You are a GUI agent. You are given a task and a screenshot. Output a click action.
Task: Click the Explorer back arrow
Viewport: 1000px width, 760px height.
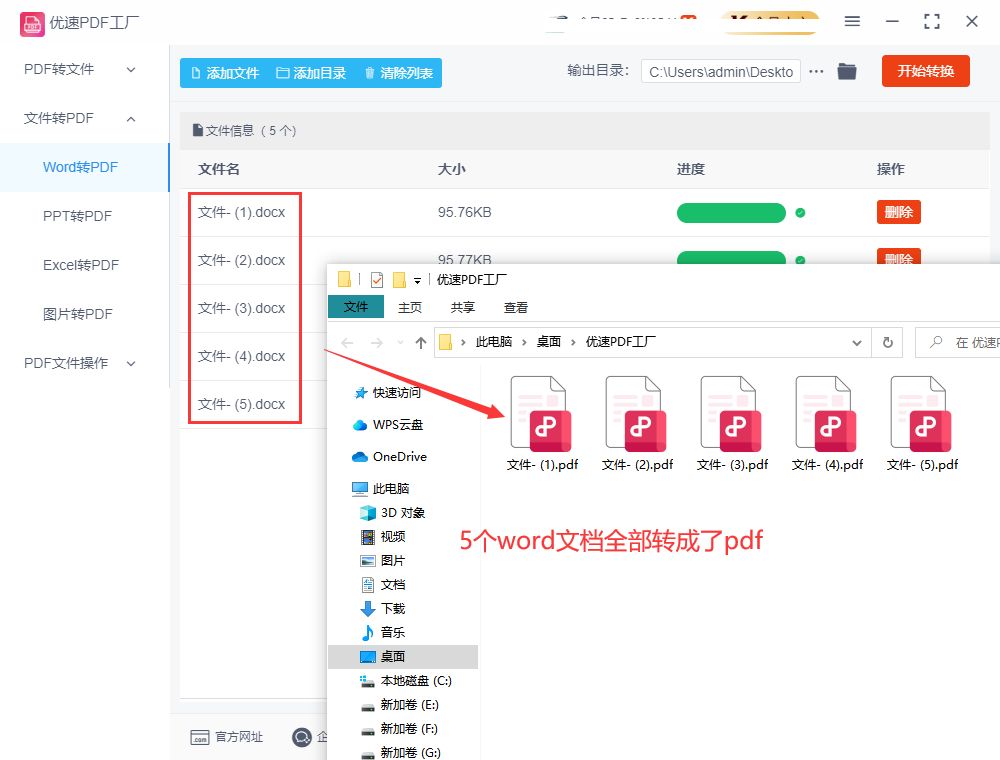point(347,343)
